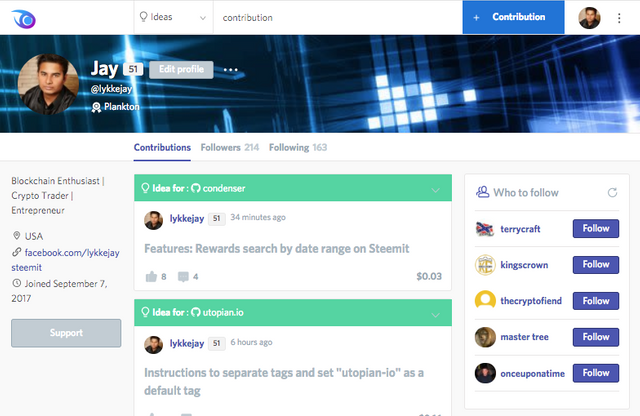Click lightbulb icon on condenser idea header
Screen dimensions: 640x416
145,188
